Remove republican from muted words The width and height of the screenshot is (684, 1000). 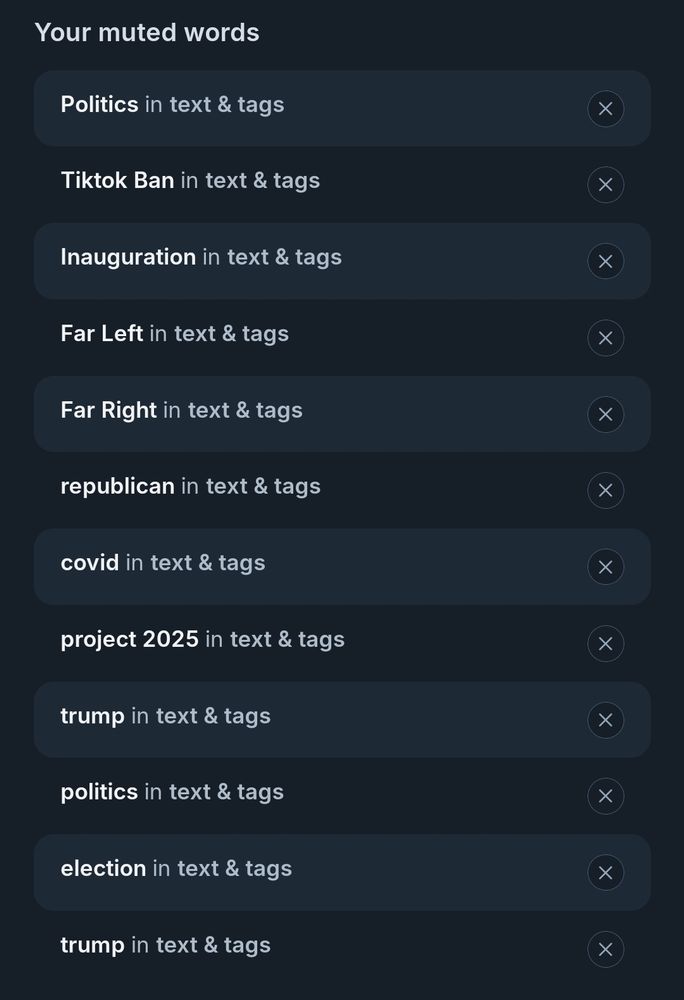click(605, 490)
